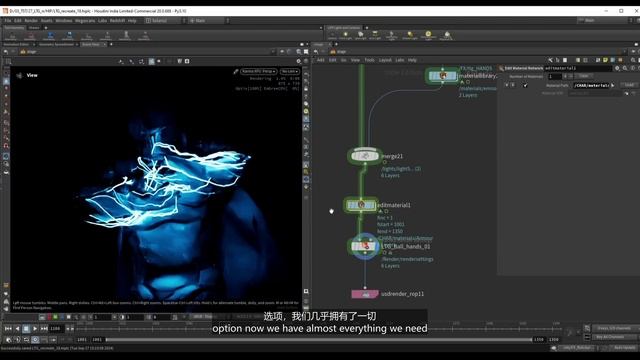The image size is (640, 360).
Task: Switch to the Animation Editor tab
Action: (17, 44)
